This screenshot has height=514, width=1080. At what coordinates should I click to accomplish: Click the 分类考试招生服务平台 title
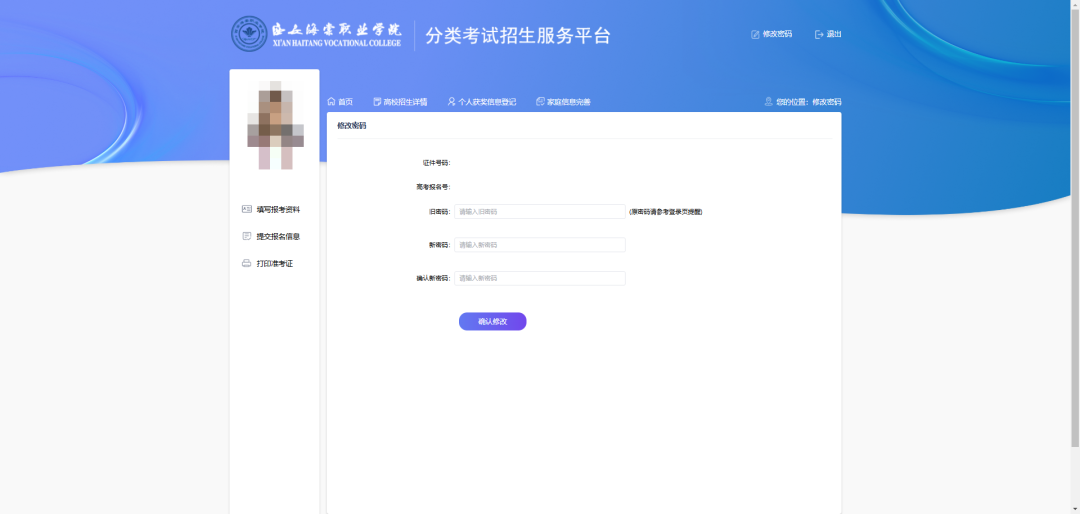518,36
